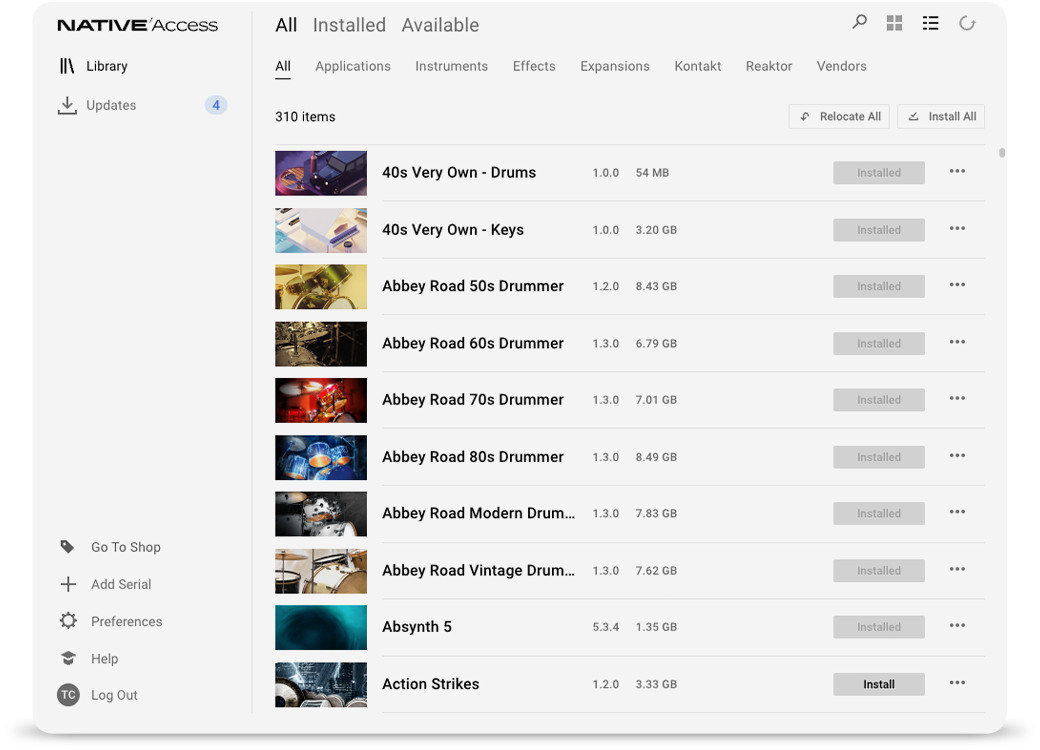The image size is (1040, 750).
Task: Select the Kontakt category tab
Action: (x=698, y=66)
